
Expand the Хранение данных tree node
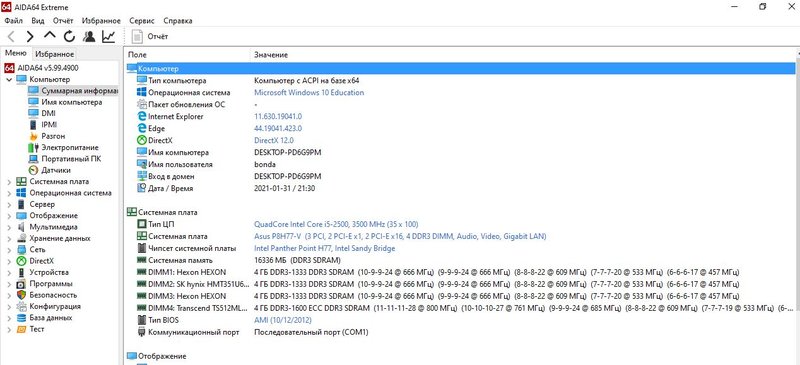[x=9, y=238]
